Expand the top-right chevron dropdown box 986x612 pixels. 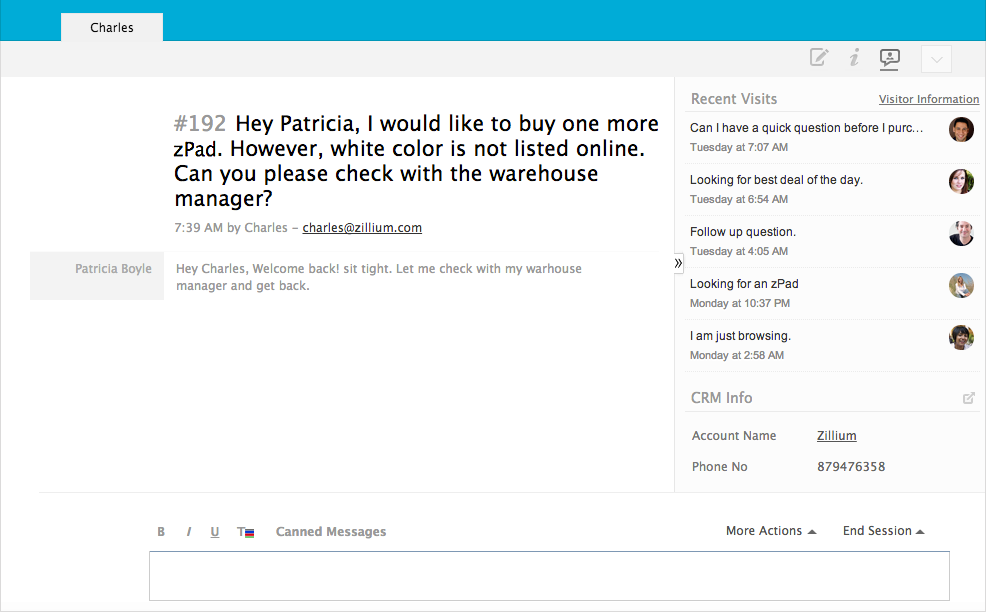(x=936, y=59)
